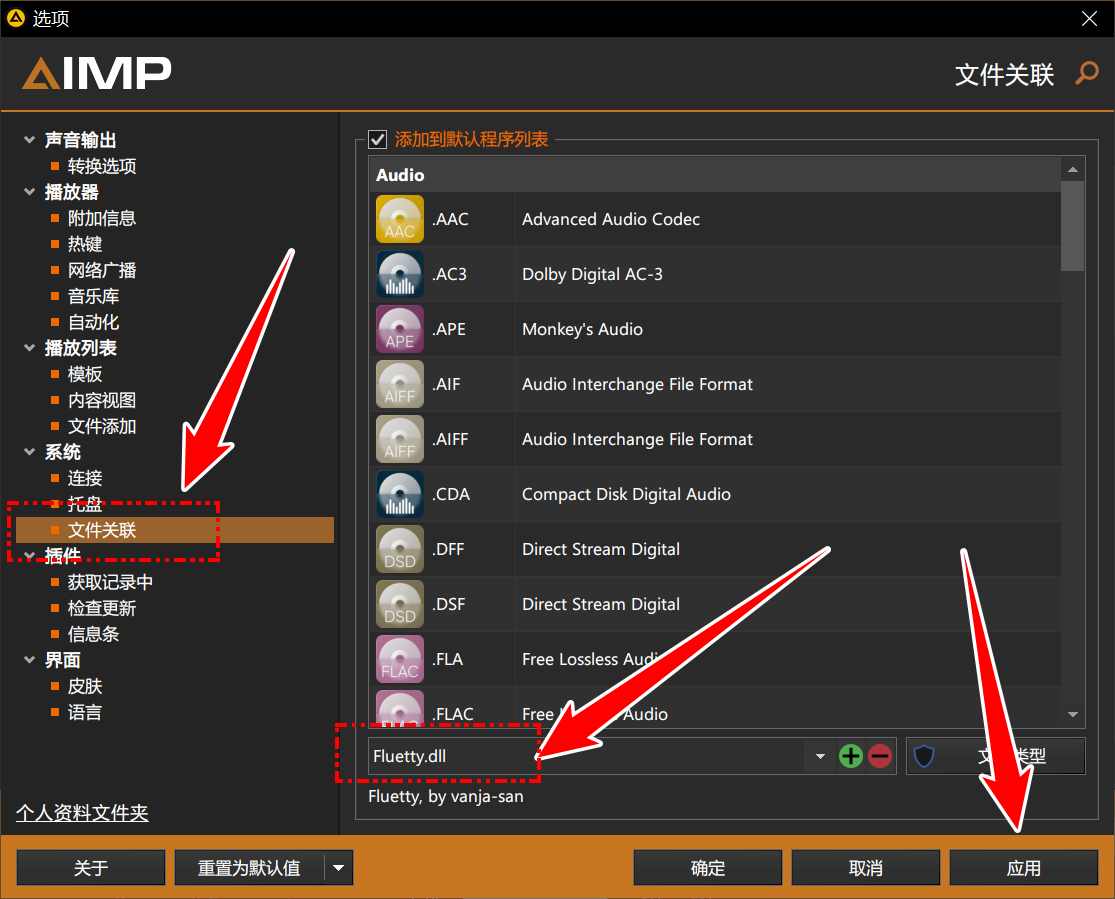Select the Advanced Audio Codec row text
1115x899 pixels.
[611, 219]
